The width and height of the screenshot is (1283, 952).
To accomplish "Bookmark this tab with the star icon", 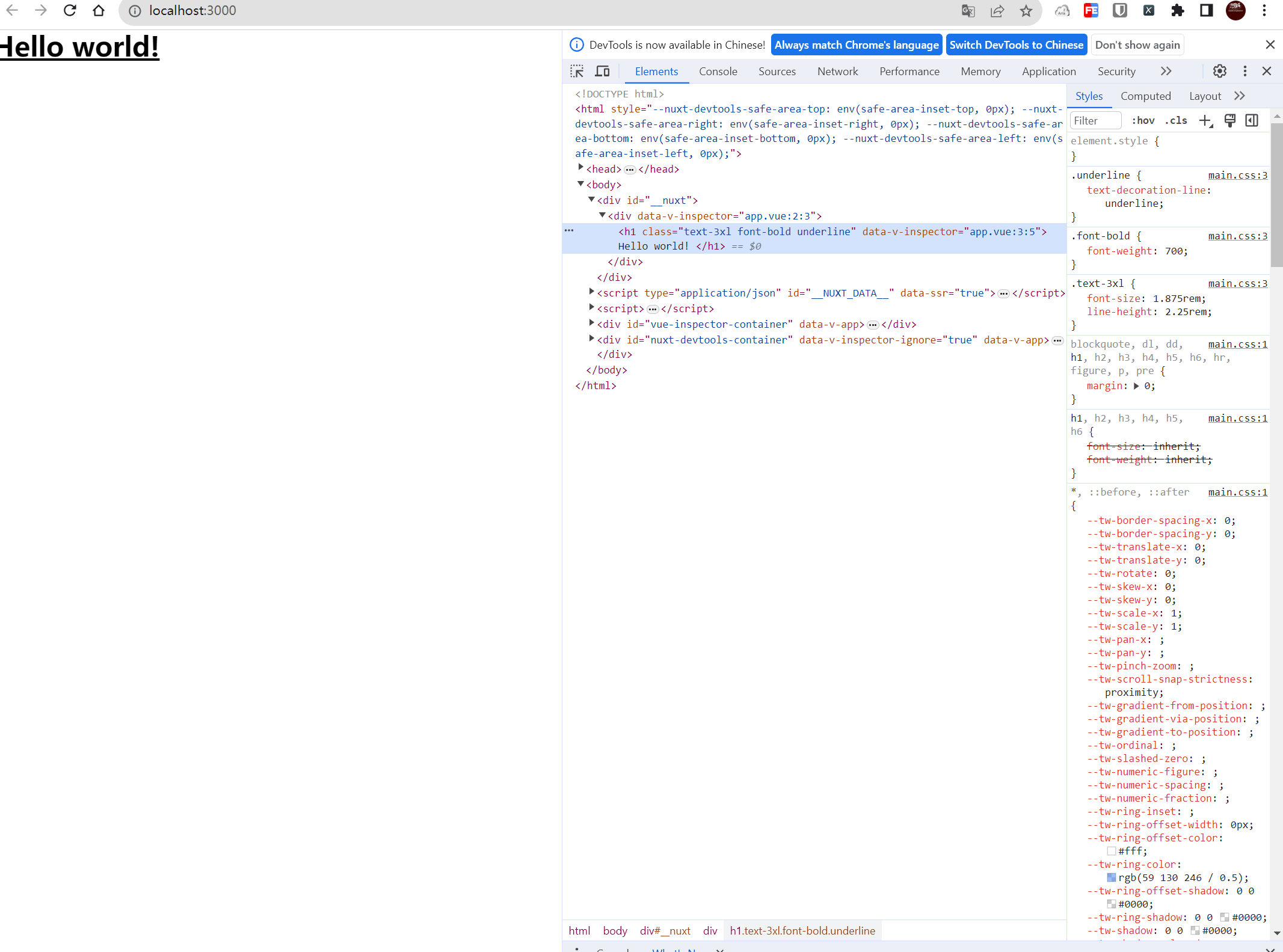I will click(1026, 11).
